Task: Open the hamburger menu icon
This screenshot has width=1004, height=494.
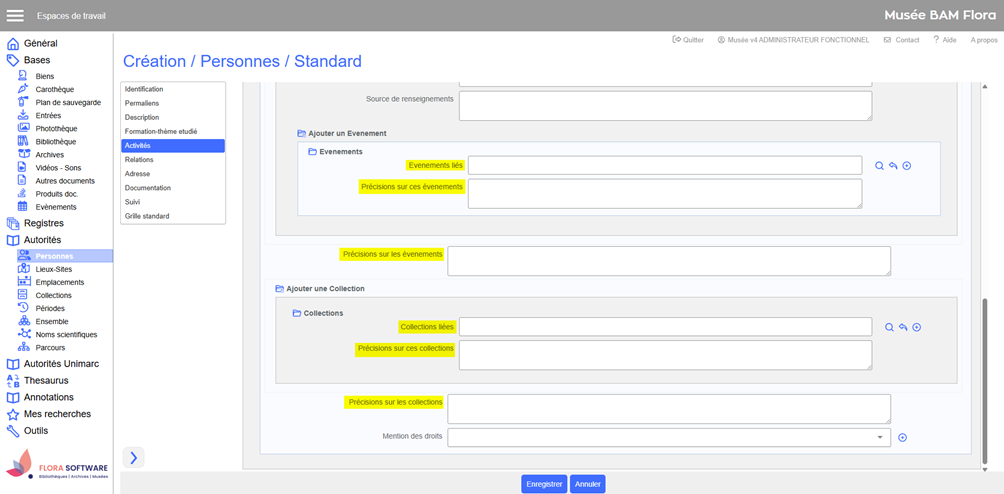Action: pyautogui.click(x=15, y=16)
